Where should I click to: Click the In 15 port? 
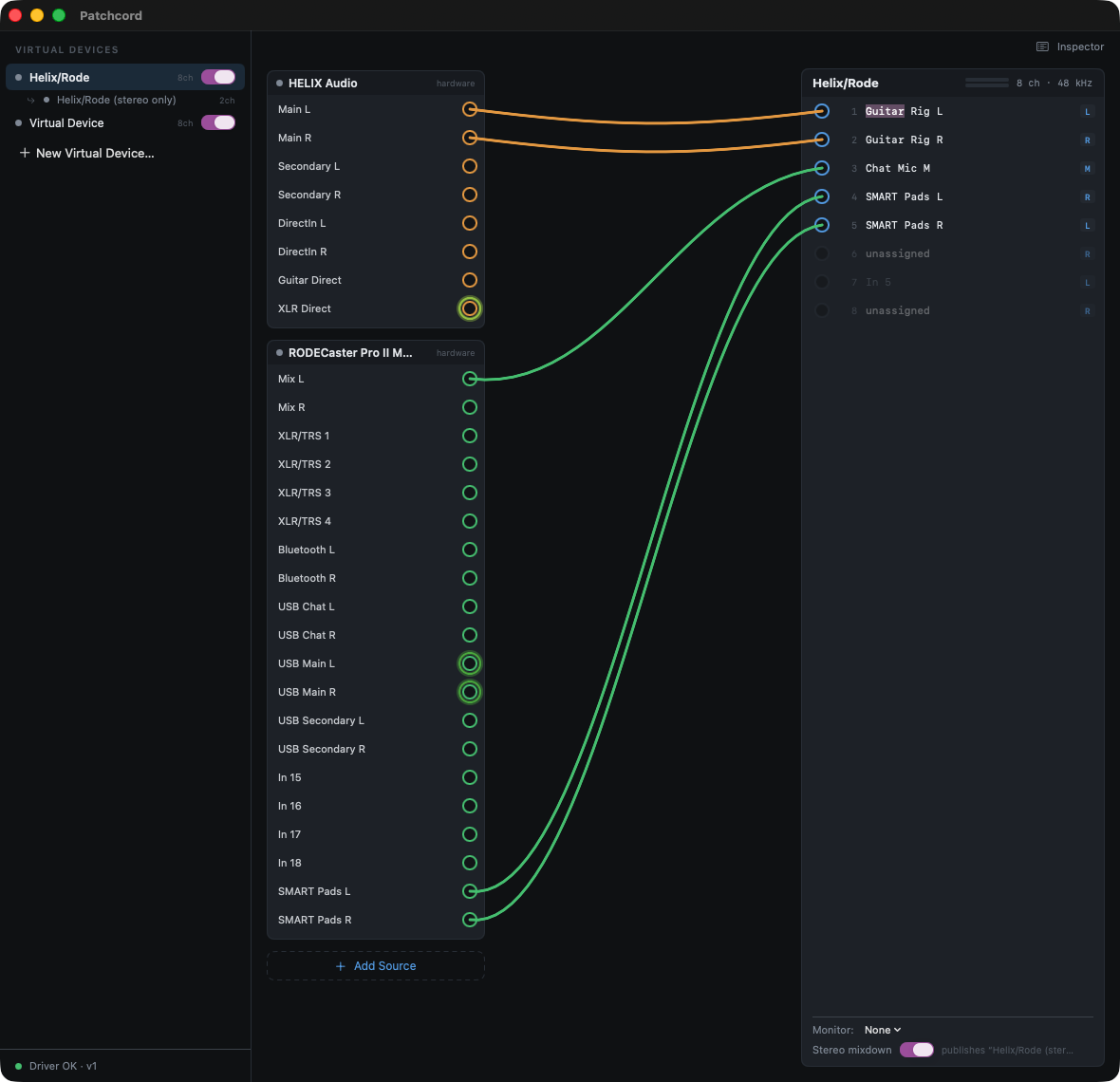coord(469,777)
